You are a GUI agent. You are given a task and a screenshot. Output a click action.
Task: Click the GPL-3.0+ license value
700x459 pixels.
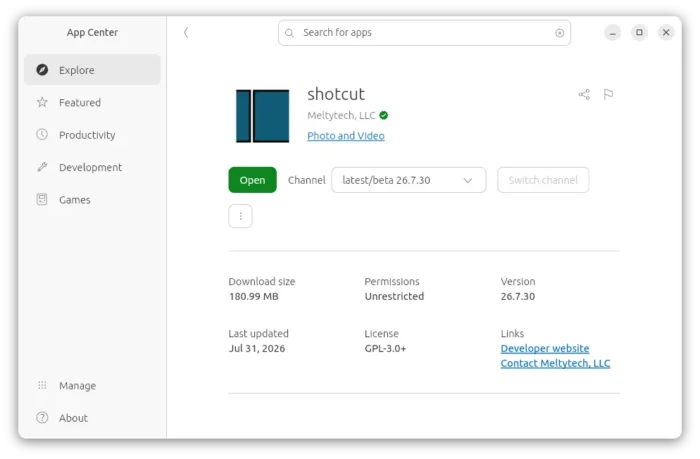tap(385, 349)
